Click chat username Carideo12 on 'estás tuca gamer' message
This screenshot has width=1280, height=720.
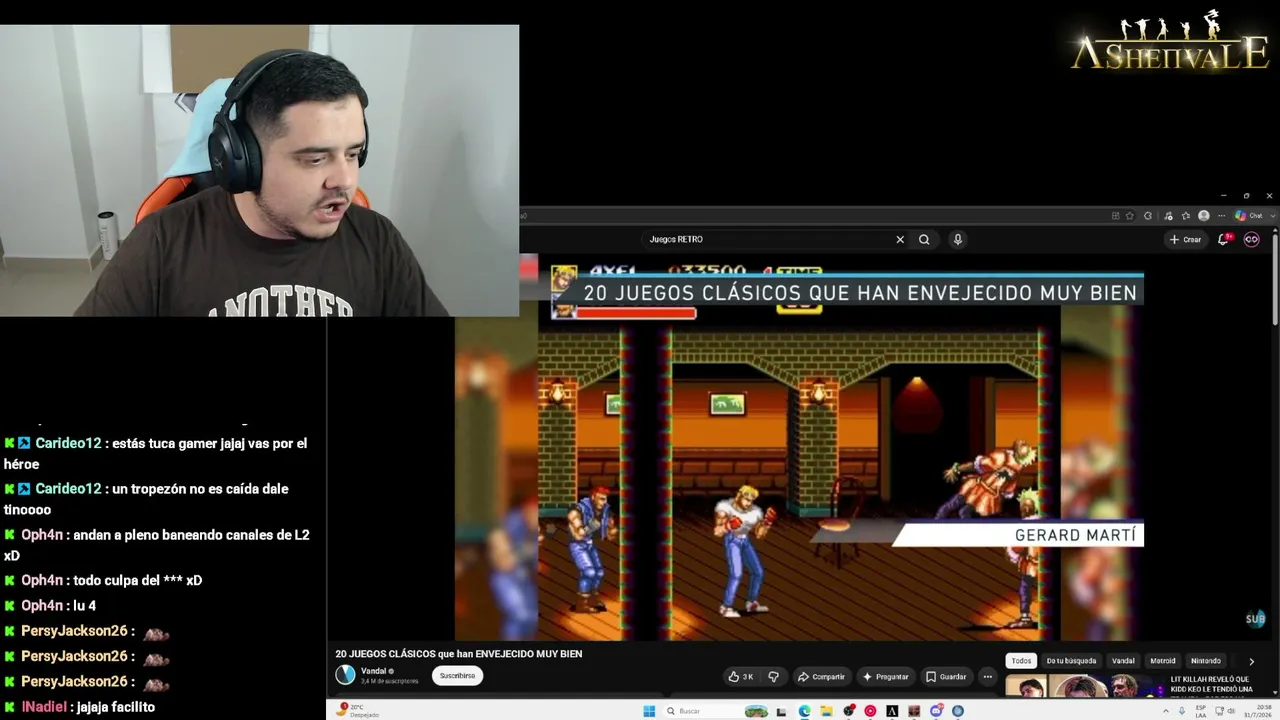pyautogui.click(x=68, y=443)
